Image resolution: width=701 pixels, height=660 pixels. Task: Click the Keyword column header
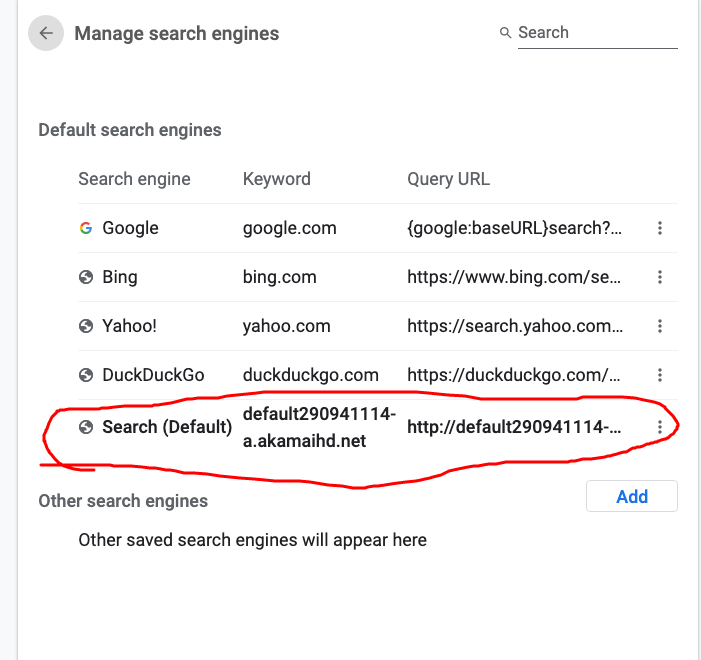277,179
